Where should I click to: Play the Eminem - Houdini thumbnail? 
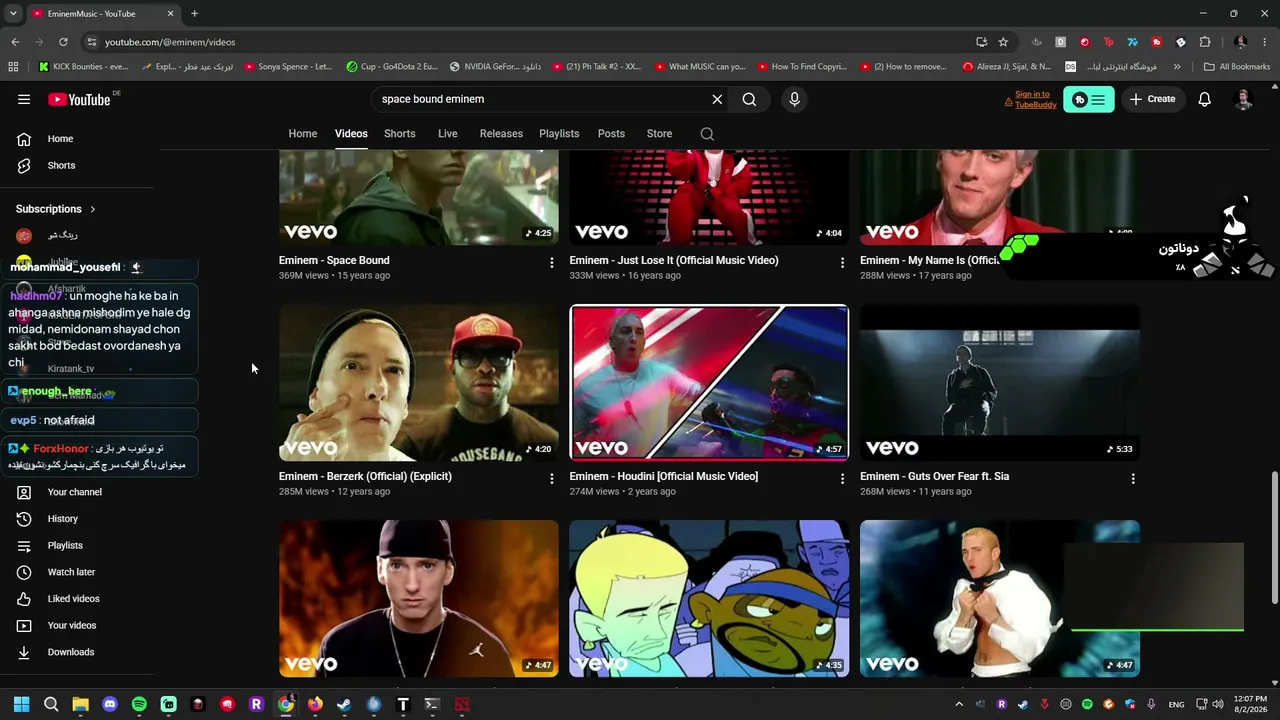tap(709, 383)
